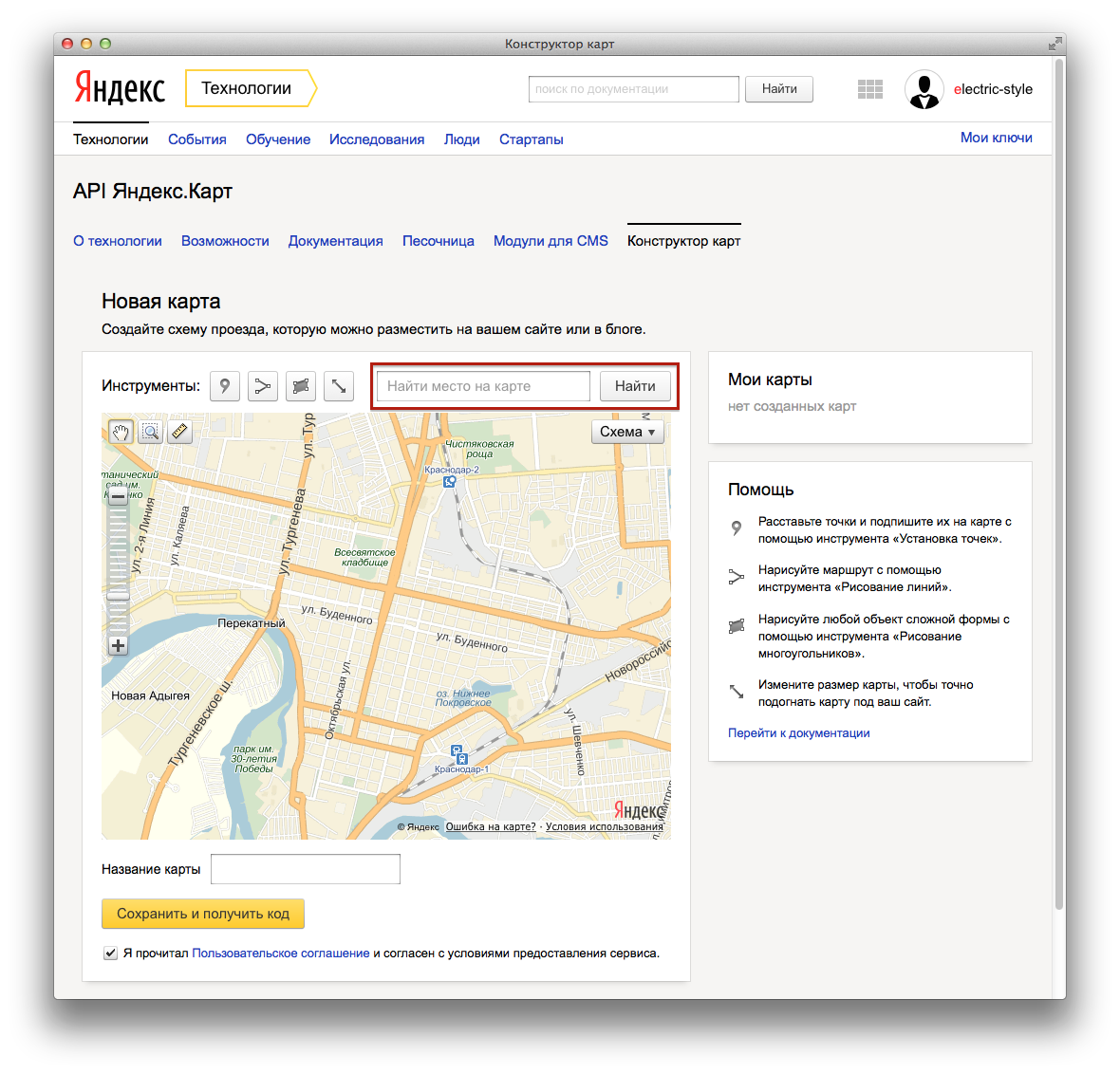Switch to the Документация tab
The width and height of the screenshot is (1120, 1074).
(335, 241)
